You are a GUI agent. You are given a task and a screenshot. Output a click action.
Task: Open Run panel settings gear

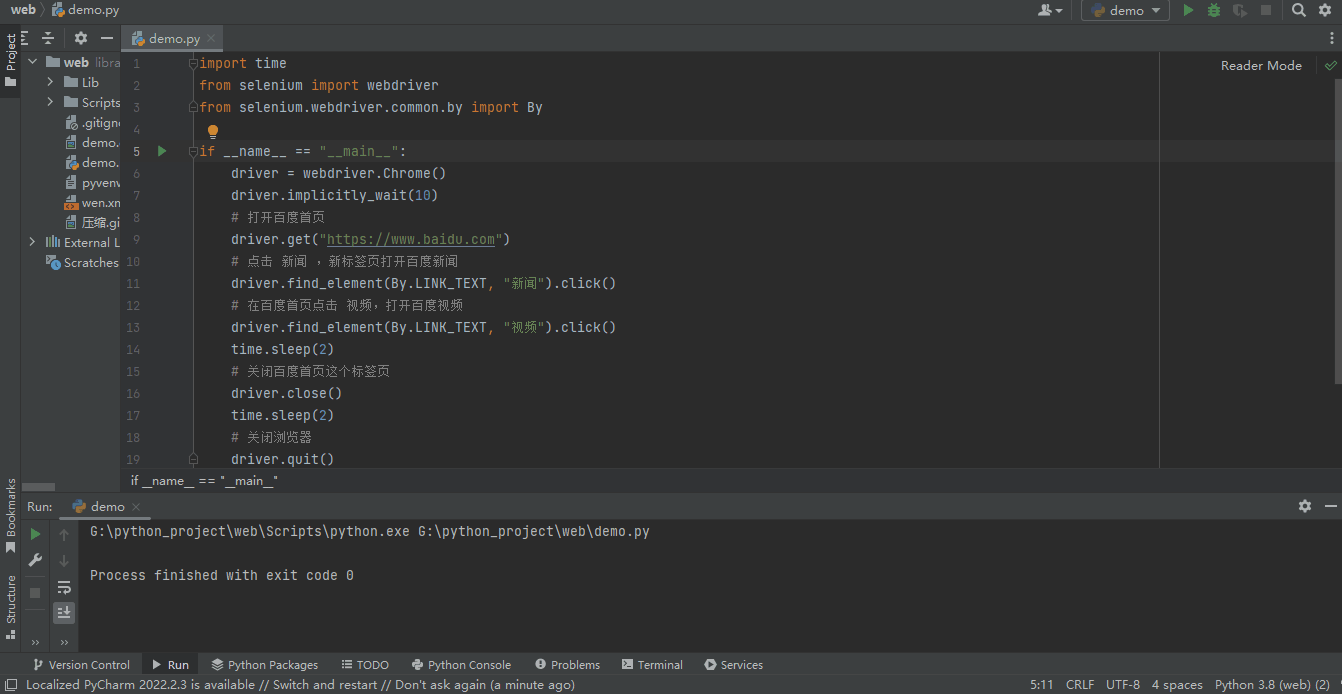(1304, 506)
